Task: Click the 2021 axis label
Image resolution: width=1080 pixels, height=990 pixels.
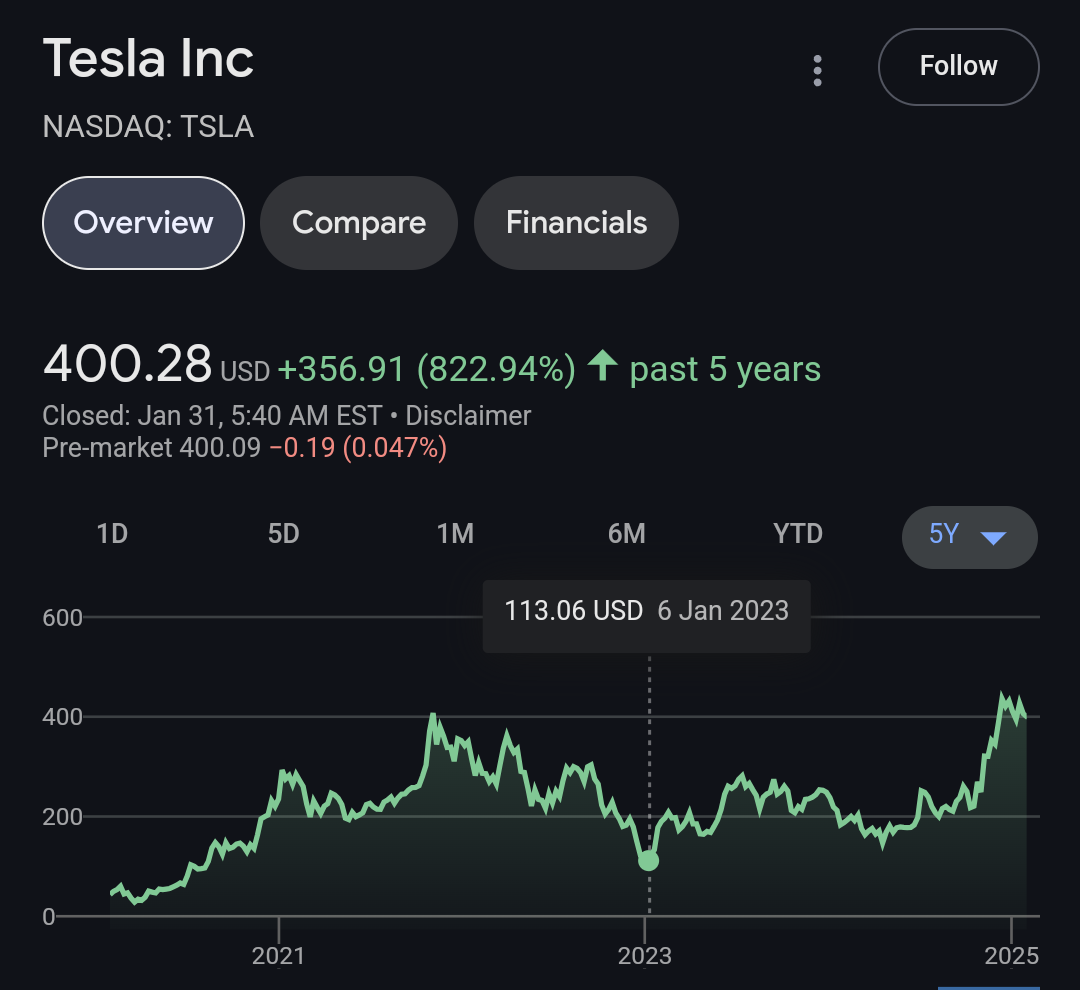Action: pyautogui.click(x=279, y=956)
